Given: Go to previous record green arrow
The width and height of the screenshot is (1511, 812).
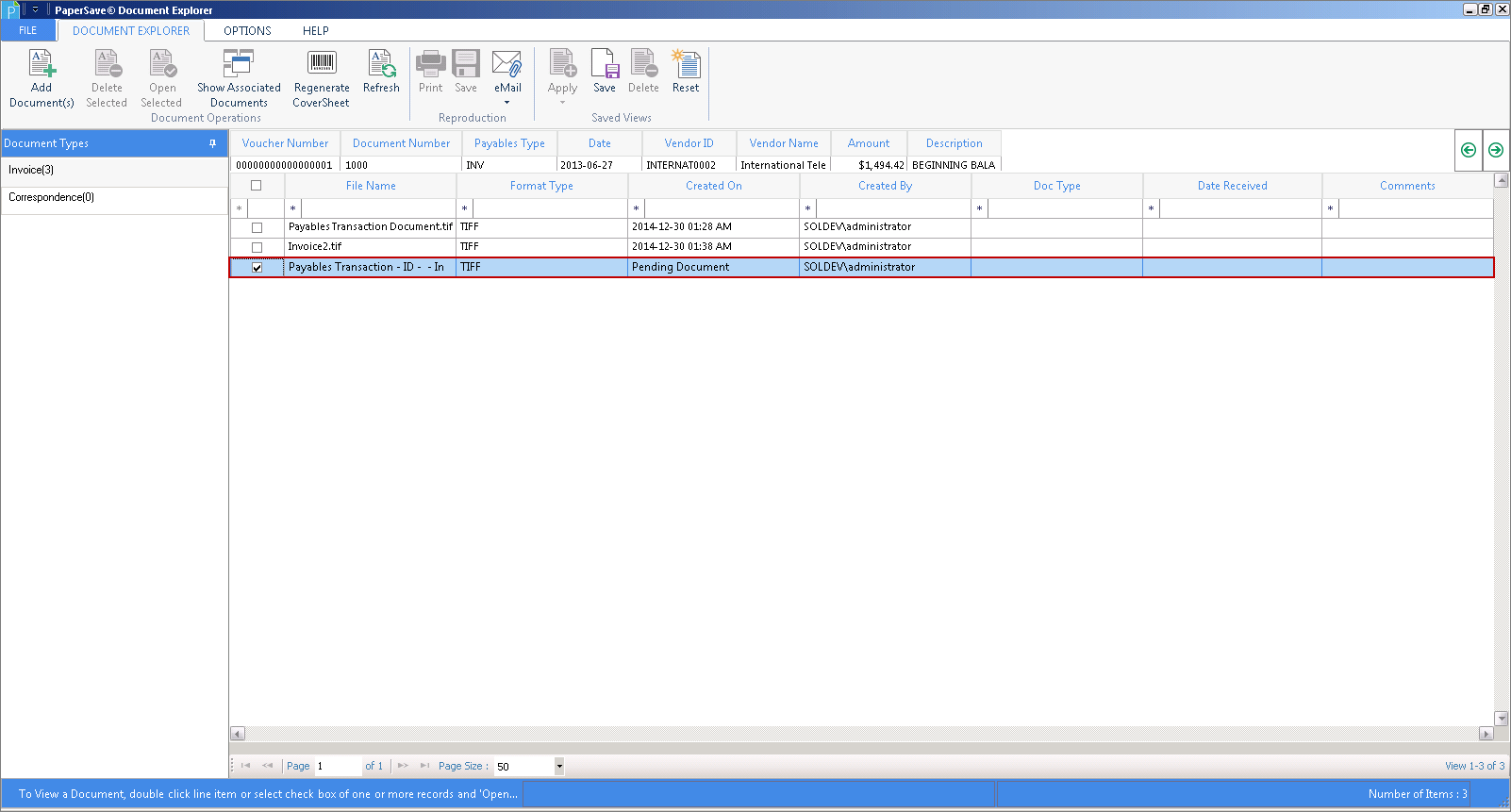Looking at the screenshot, I should click(x=1469, y=150).
